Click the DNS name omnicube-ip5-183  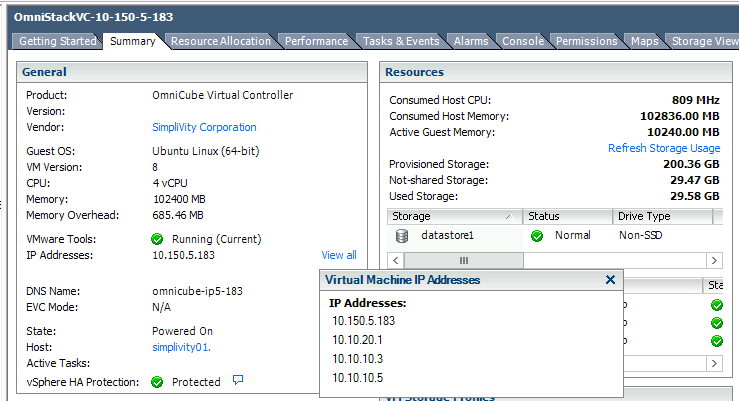(x=197, y=291)
